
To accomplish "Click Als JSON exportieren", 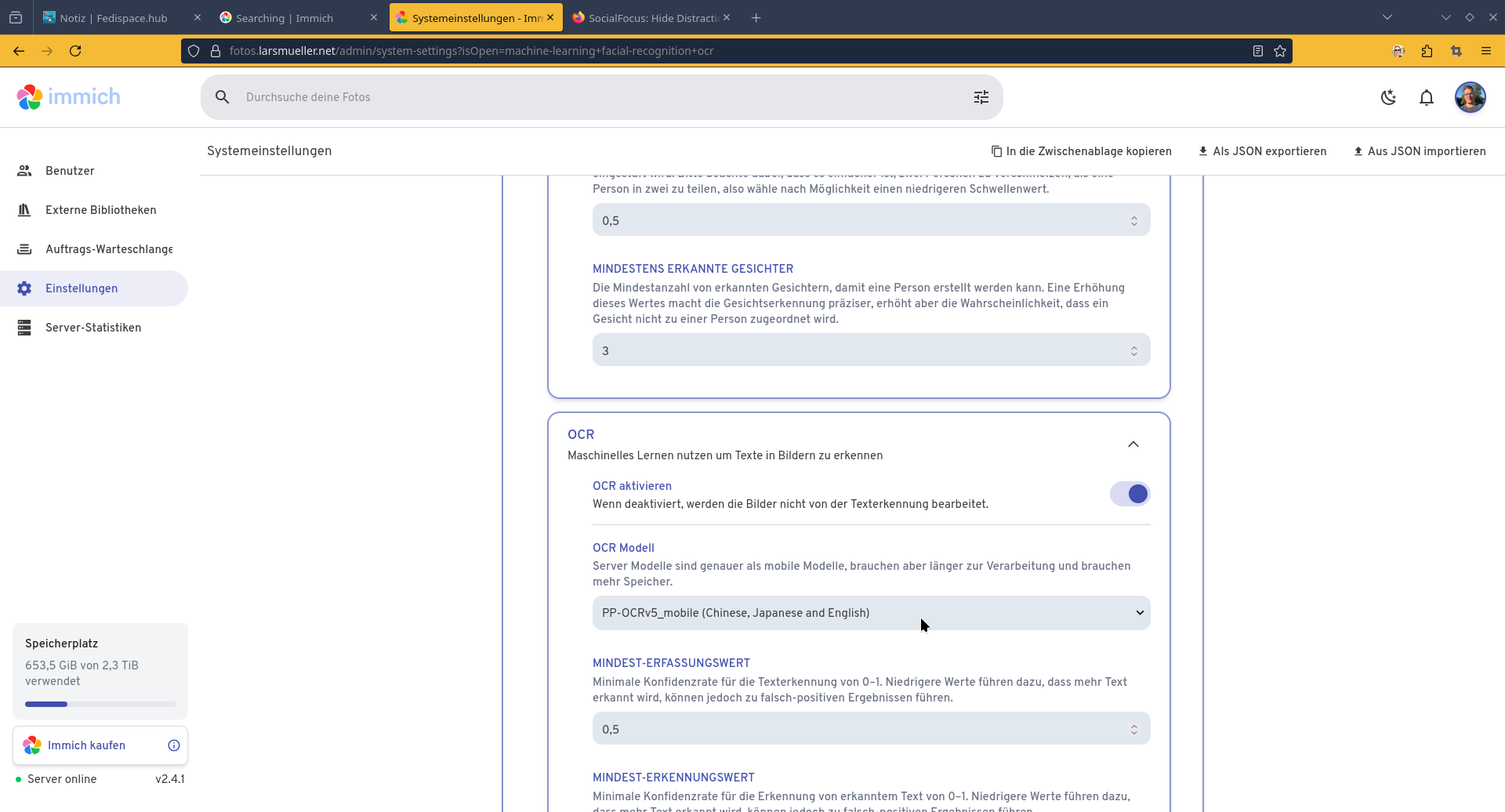I will click(x=1262, y=151).
